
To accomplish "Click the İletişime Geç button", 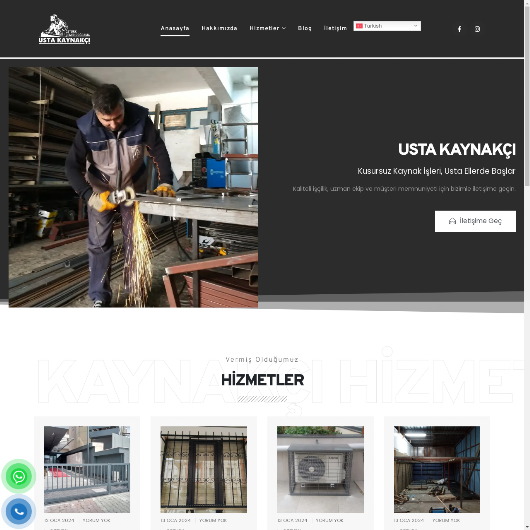I will [475, 221].
